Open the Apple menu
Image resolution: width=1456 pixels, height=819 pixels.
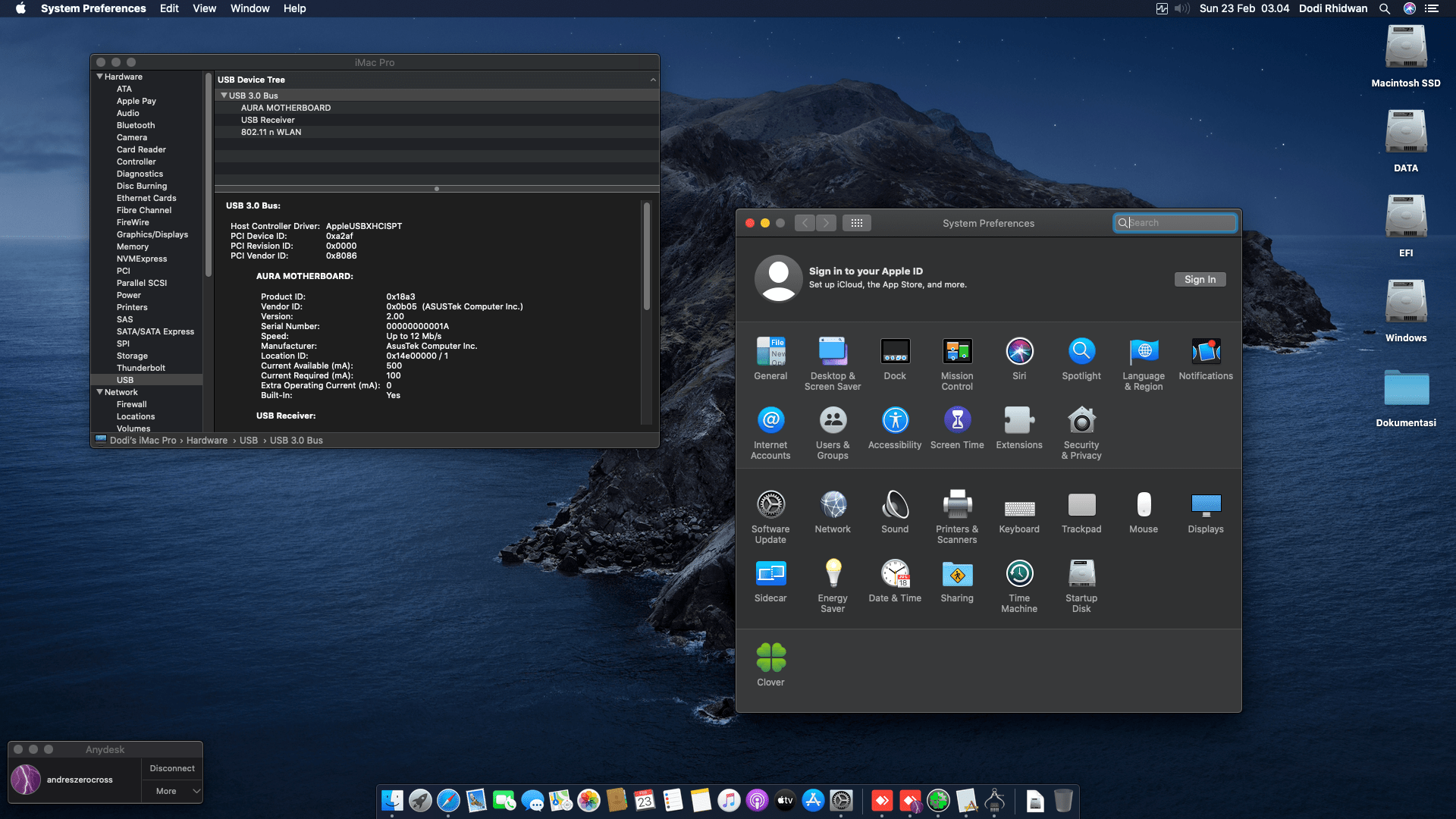pos(20,8)
